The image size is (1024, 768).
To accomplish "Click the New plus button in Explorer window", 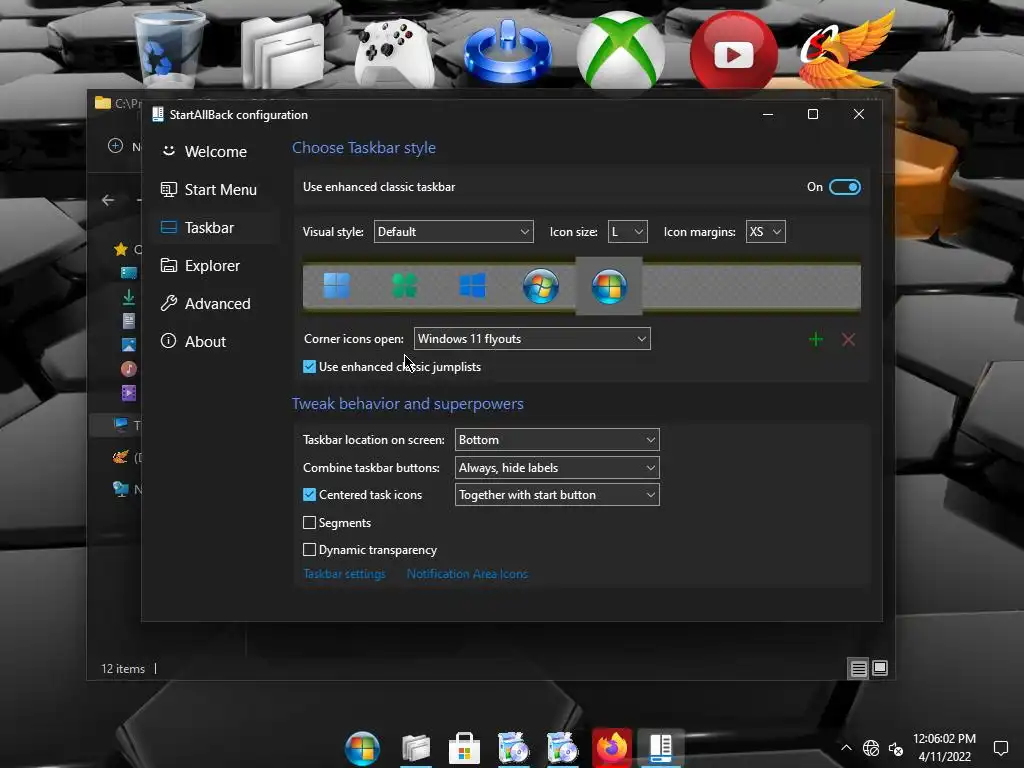I will click(116, 146).
